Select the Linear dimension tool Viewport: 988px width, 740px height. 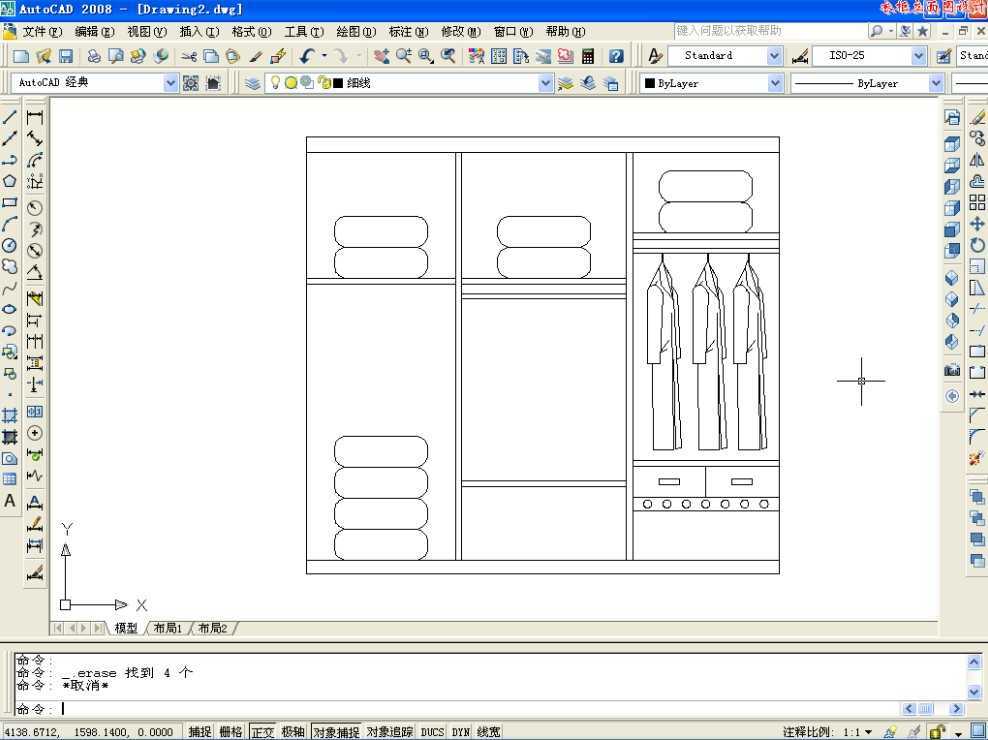35,117
